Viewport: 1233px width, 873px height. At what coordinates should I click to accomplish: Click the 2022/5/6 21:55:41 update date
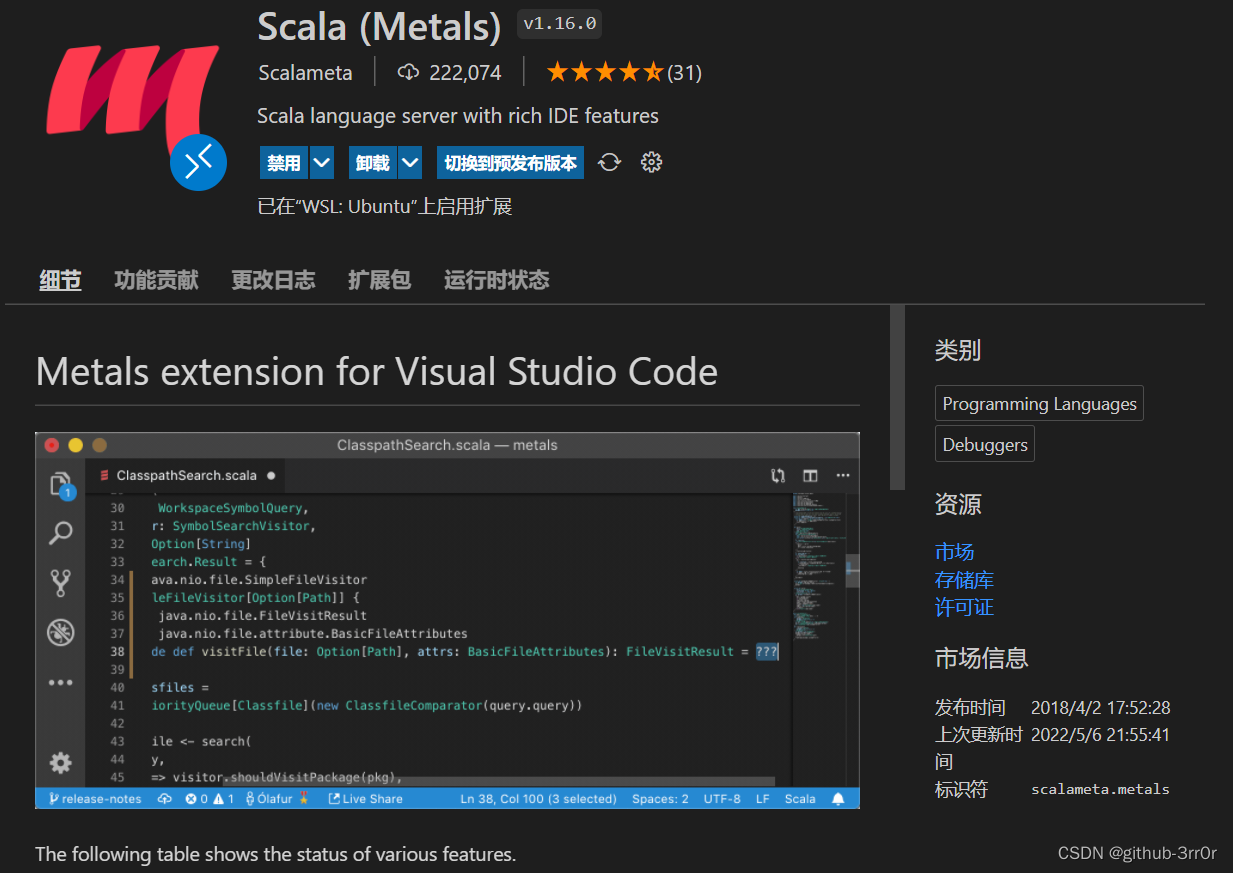pos(1100,735)
